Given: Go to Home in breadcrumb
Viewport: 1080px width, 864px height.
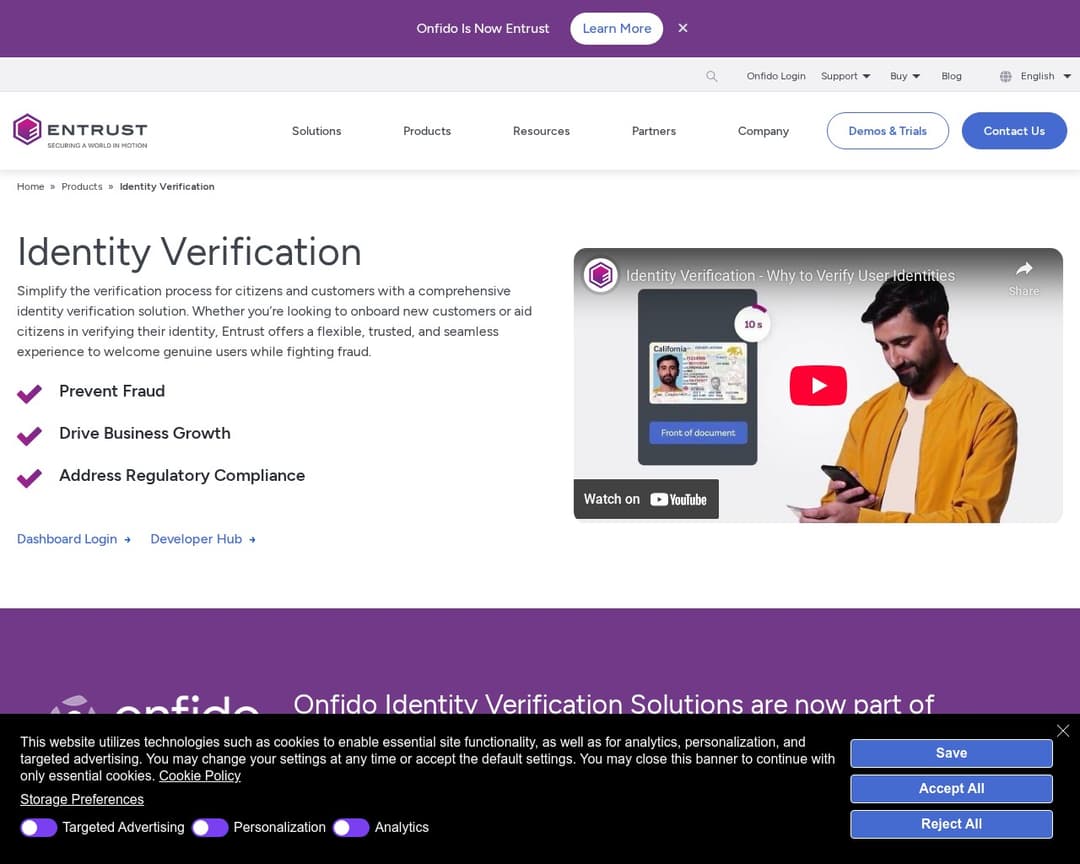Looking at the screenshot, I should point(30,187).
